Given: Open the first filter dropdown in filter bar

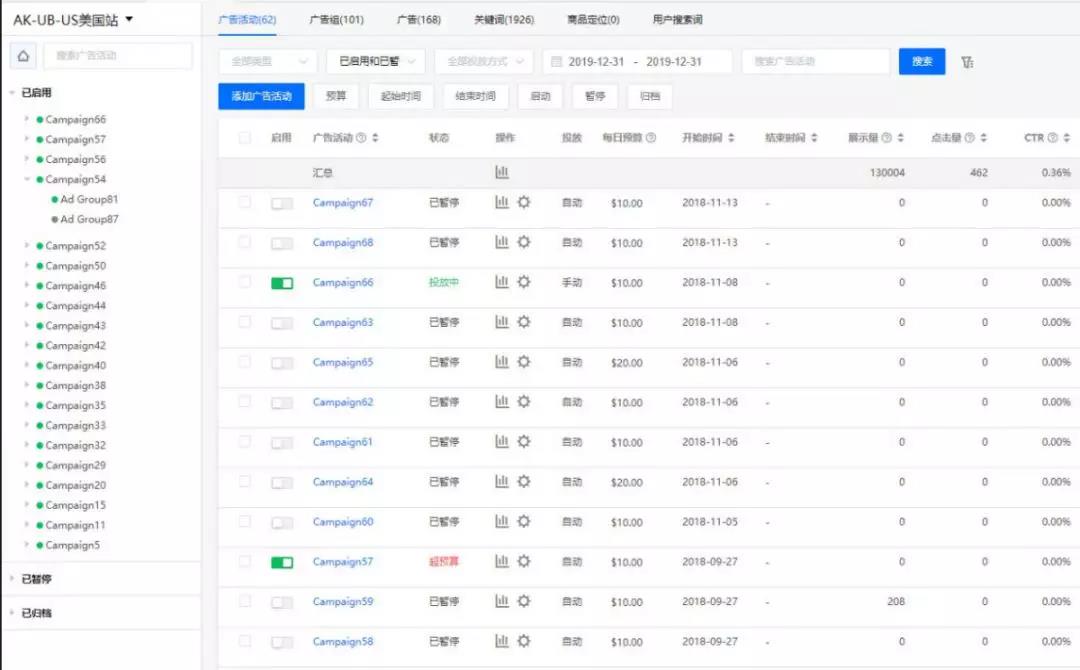Looking at the screenshot, I should coord(268,62).
